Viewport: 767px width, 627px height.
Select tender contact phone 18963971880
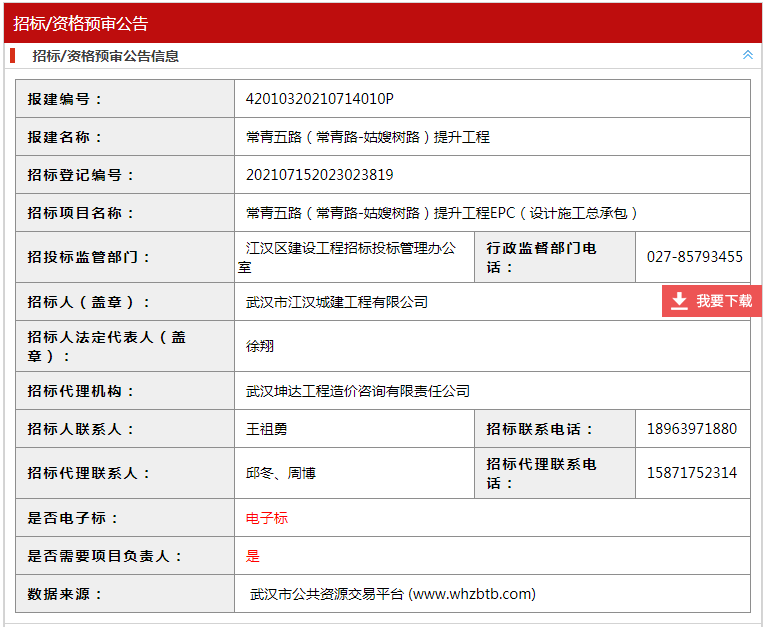click(692, 429)
